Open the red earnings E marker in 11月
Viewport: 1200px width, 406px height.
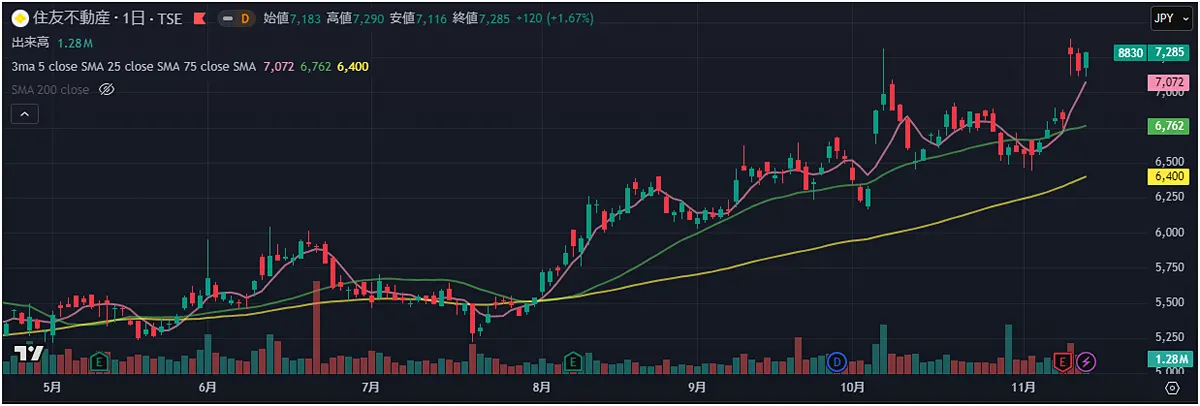coord(1064,360)
